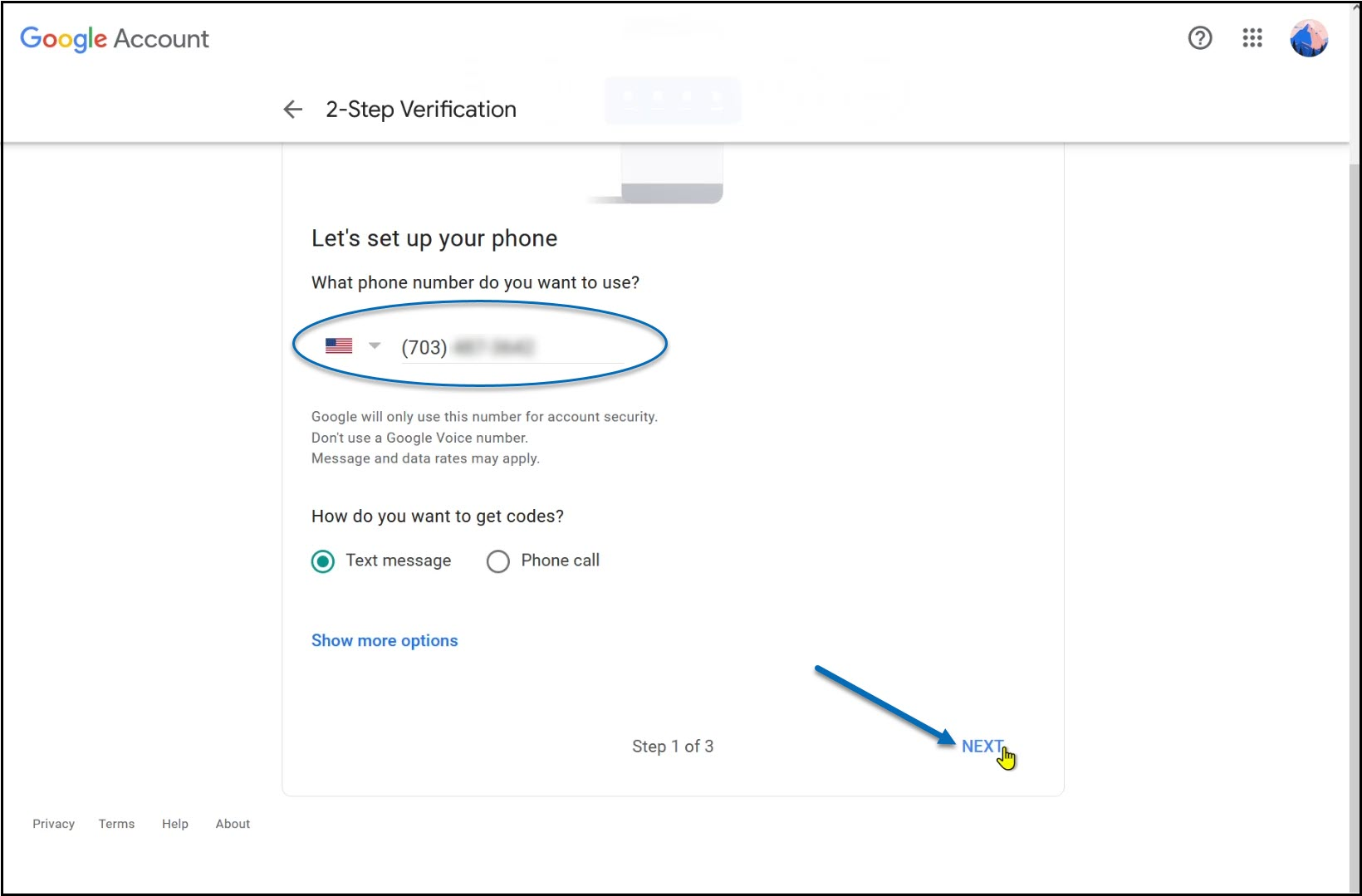
Task: Open the help question mark icon
Action: point(1200,38)
